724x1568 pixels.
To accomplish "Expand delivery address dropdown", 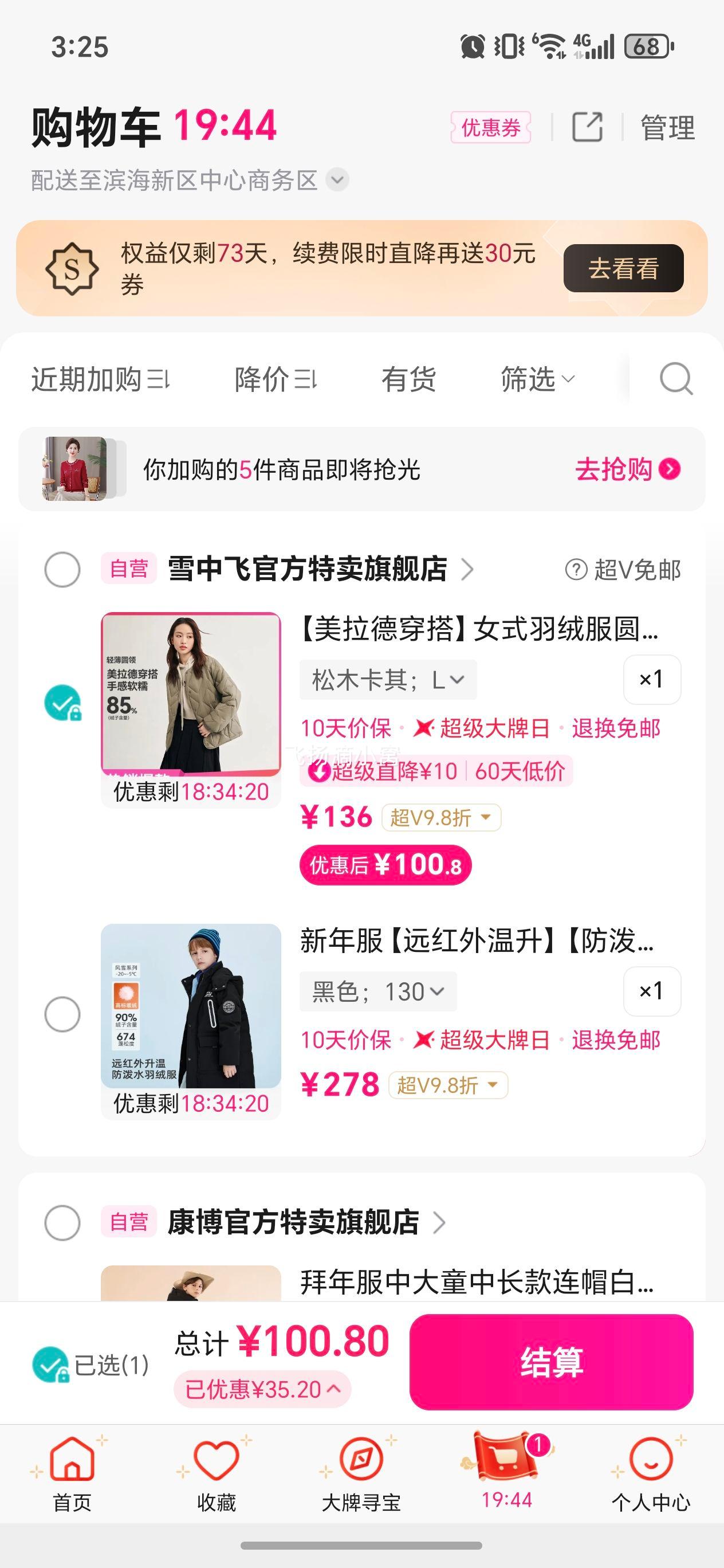I will pyautogui.click(x=337, y=179).
